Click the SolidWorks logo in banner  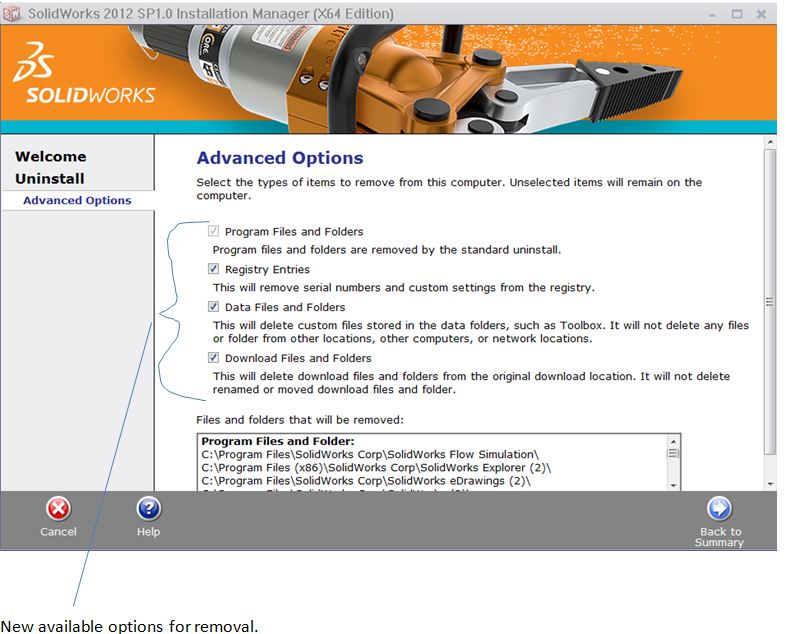point(83,78)
